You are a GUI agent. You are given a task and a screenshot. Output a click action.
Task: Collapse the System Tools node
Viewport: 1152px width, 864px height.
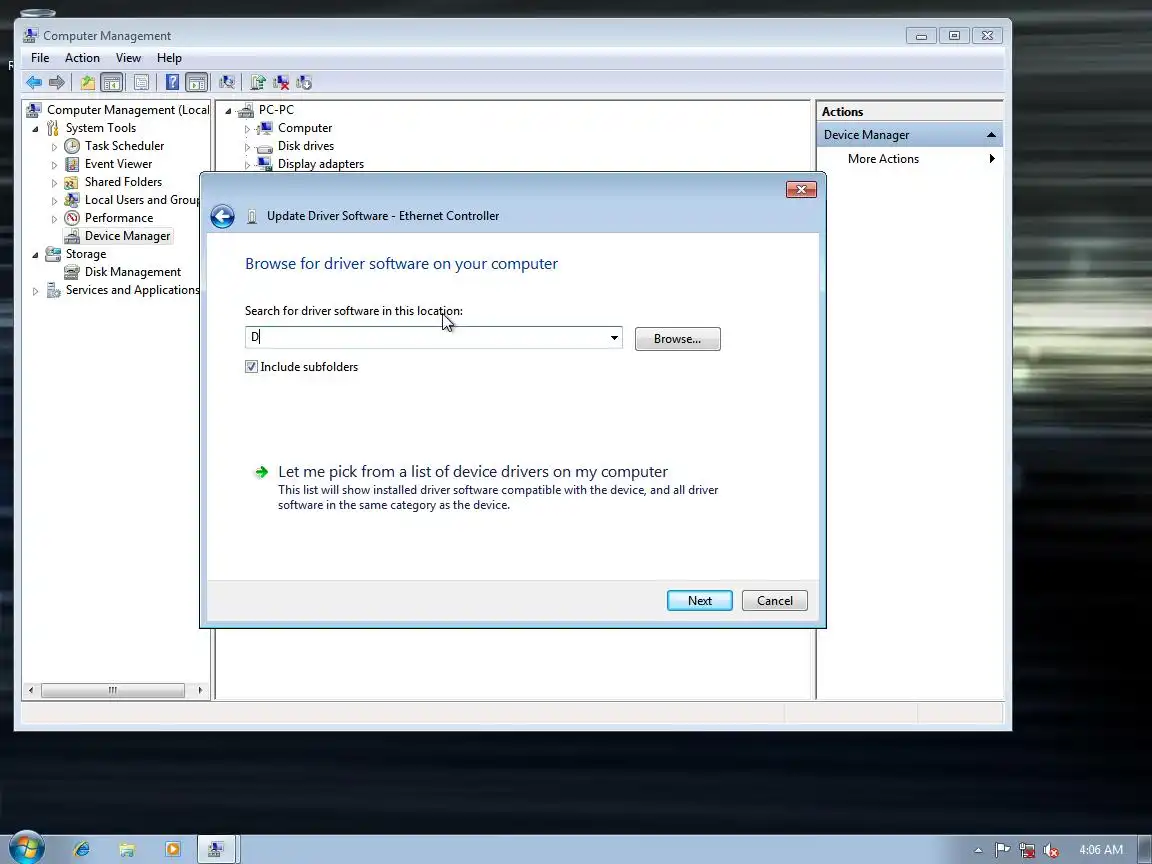click(x=35, y=129)
